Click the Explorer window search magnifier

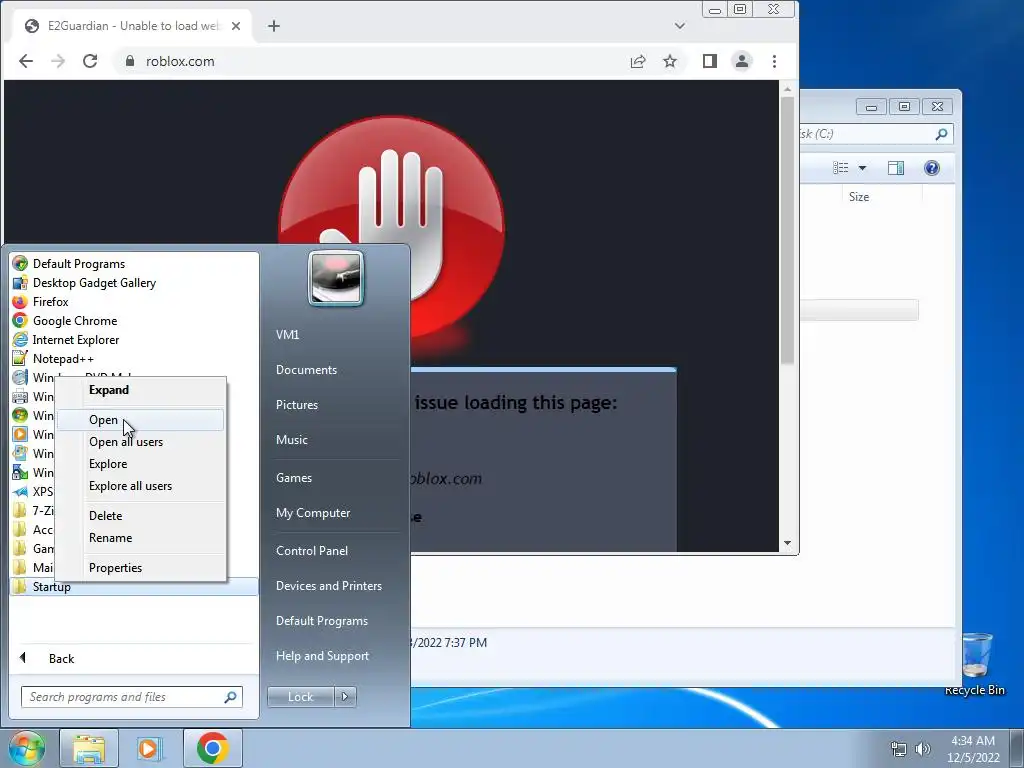[941, 134]
